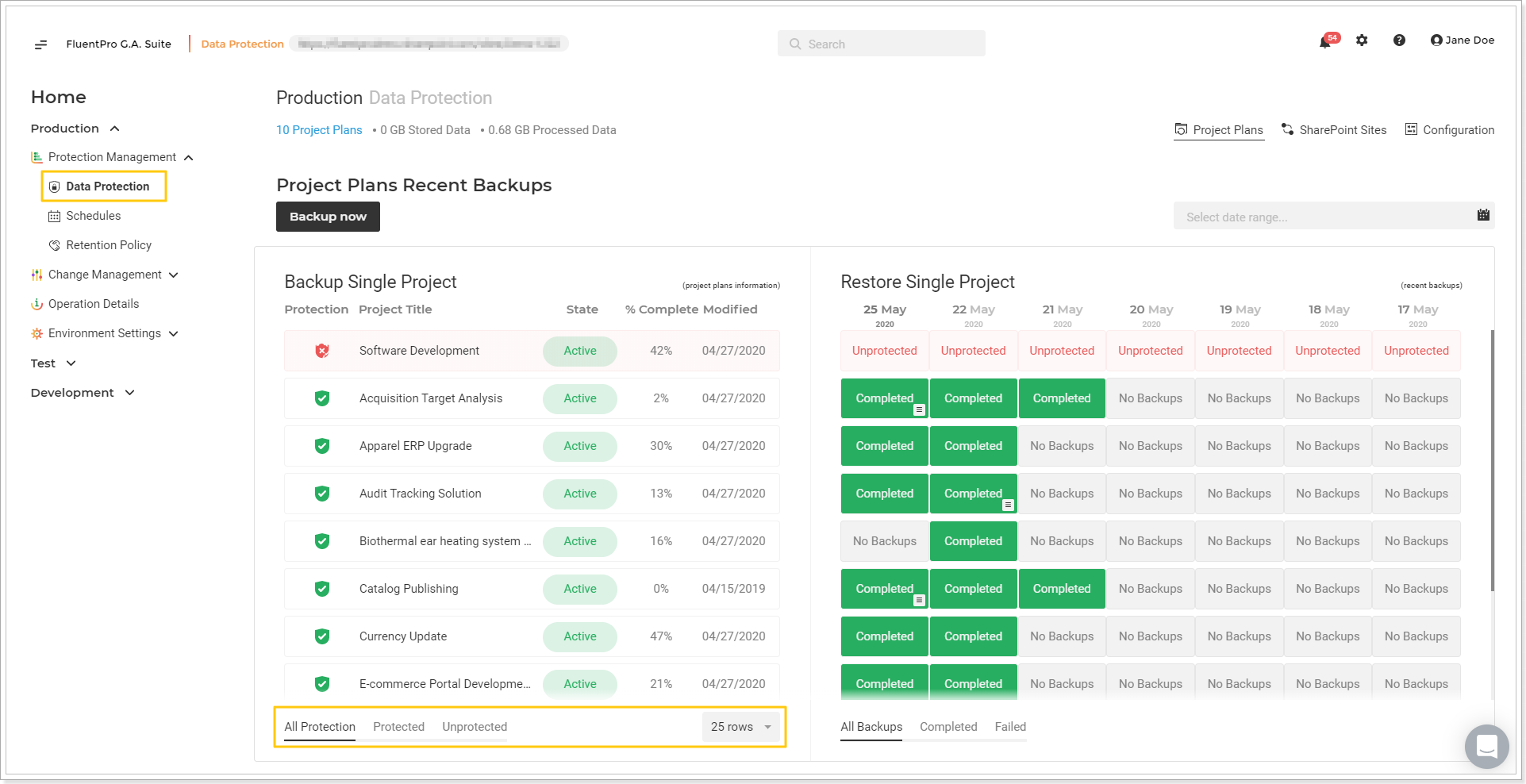Expand the Development environment section
Viewport: 1526px width, 784px height.
[x=129, y=393]
